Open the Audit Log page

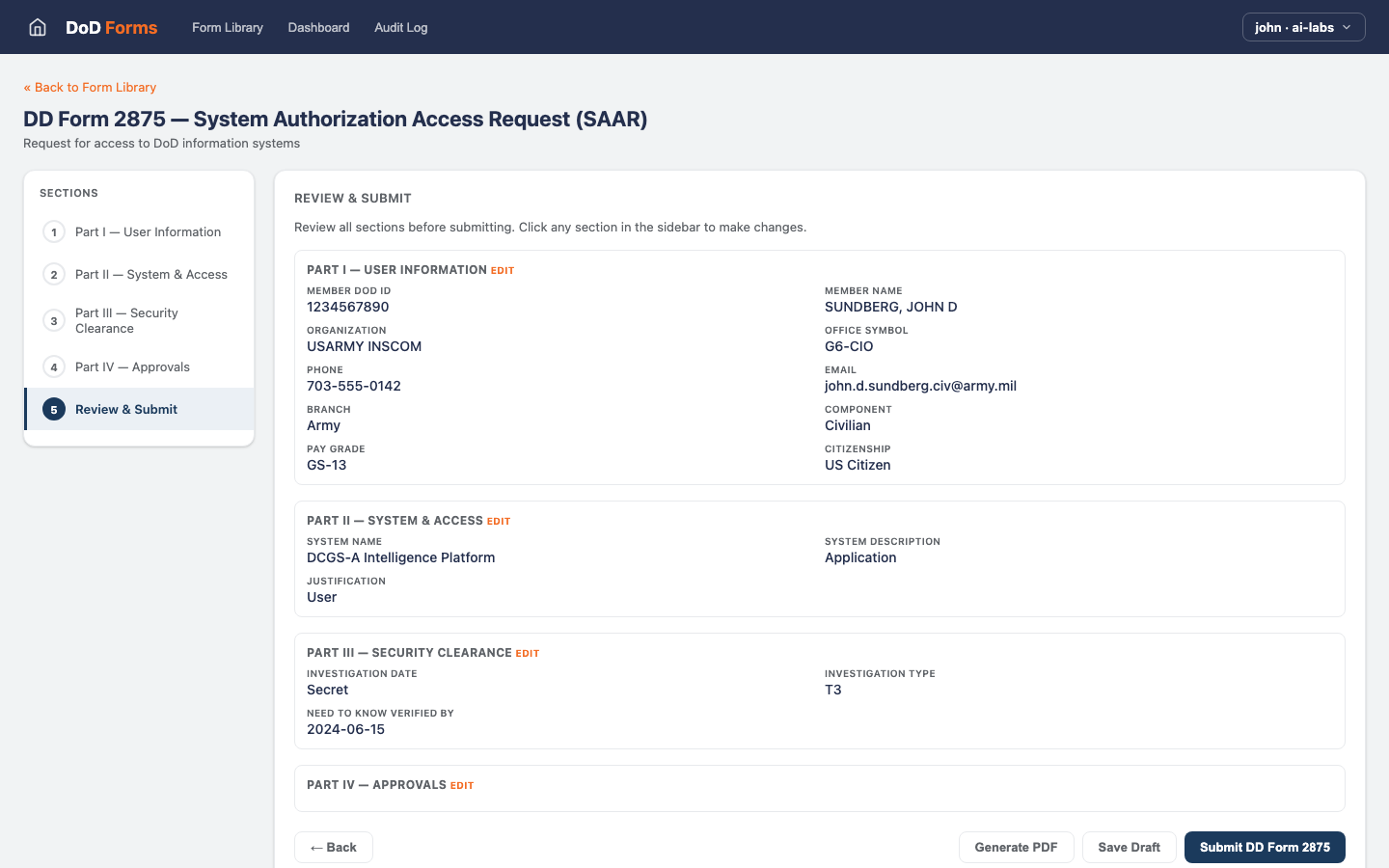400,27
